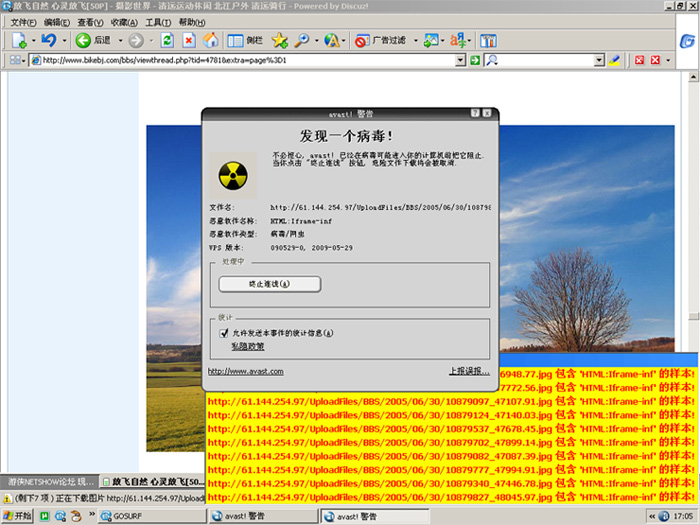700x525 pixels.
Task: Open the www.avast.com link
Action: pos(245,371)
